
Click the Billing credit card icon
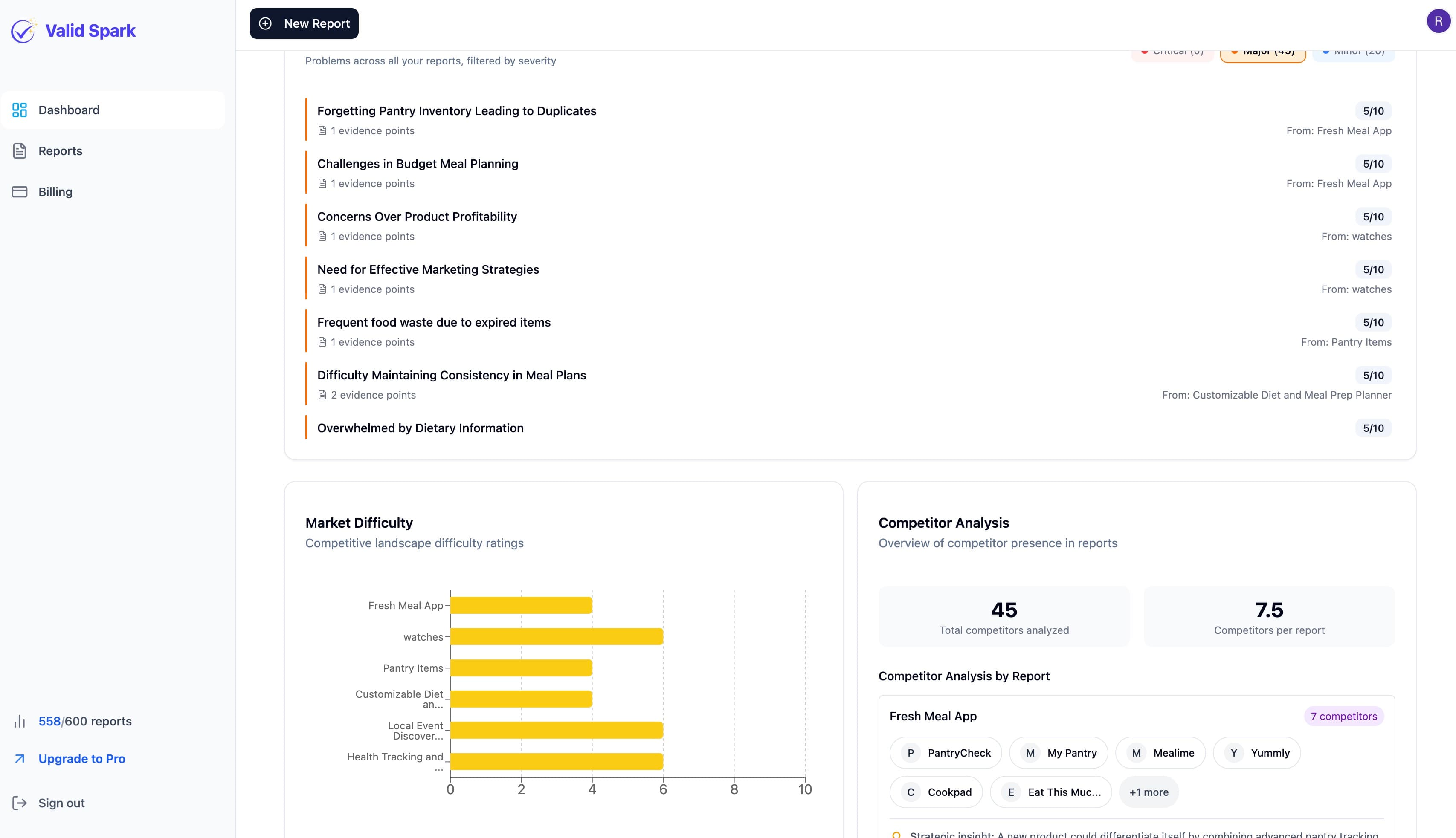point(20,191)
